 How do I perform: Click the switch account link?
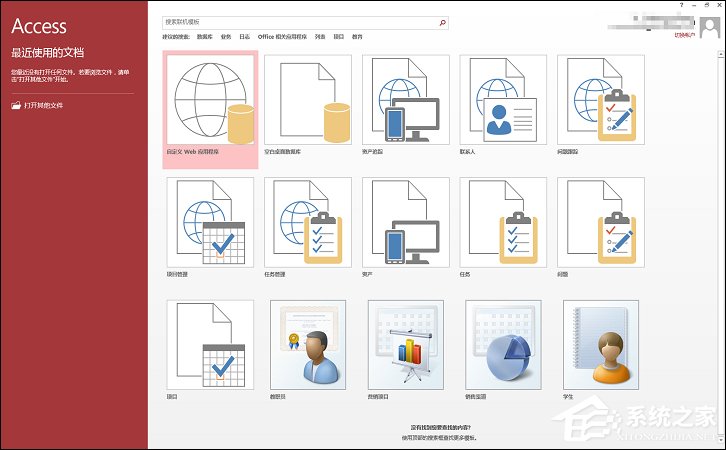pyautogui.click(x=685, y=35)
